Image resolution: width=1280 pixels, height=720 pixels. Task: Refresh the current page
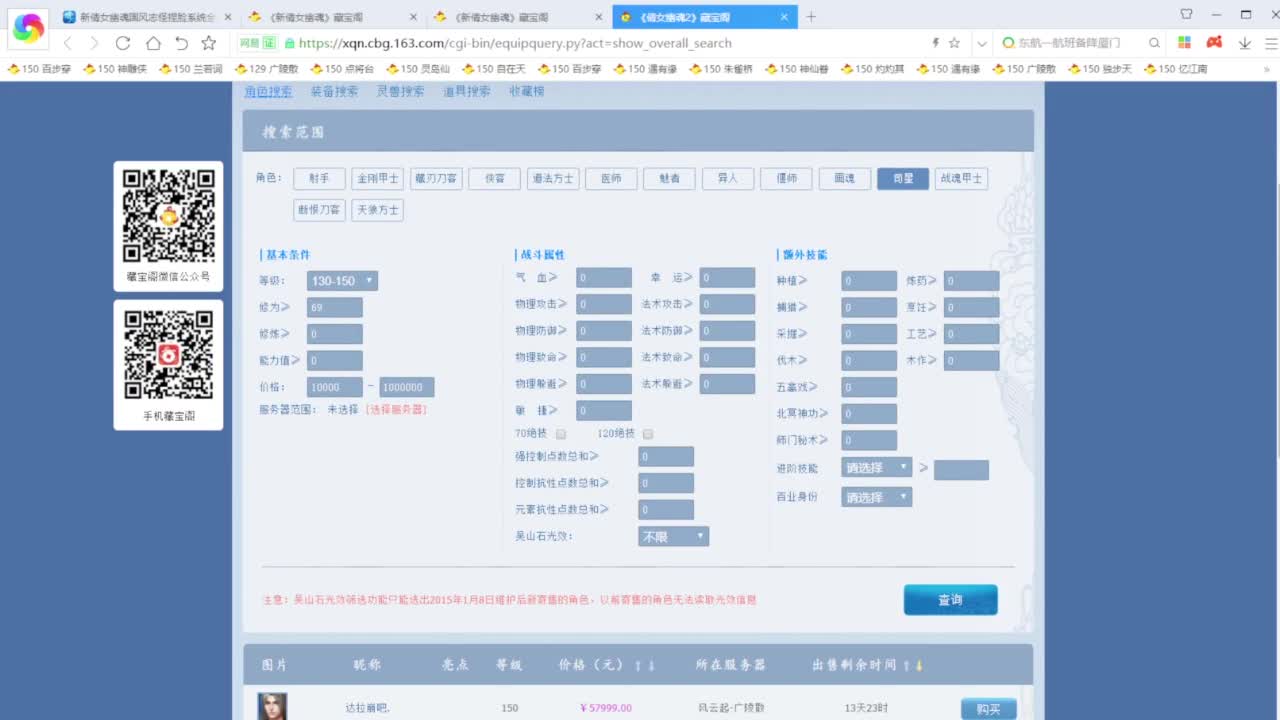pyautogui.click(x=123, y=43)
